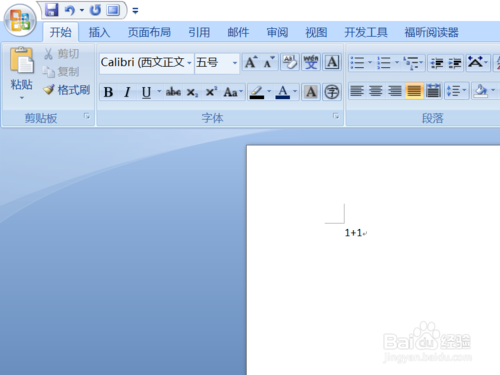Open the Change Case (Aa) menu
The width and height of the screenshot is (500, 375).
pos(233,92)
